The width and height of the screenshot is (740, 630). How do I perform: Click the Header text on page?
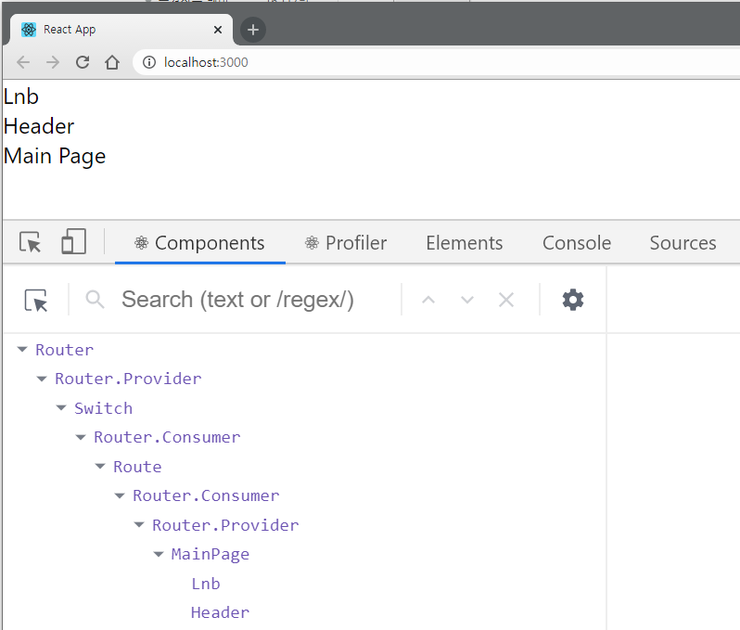click(x=39, y=126)
